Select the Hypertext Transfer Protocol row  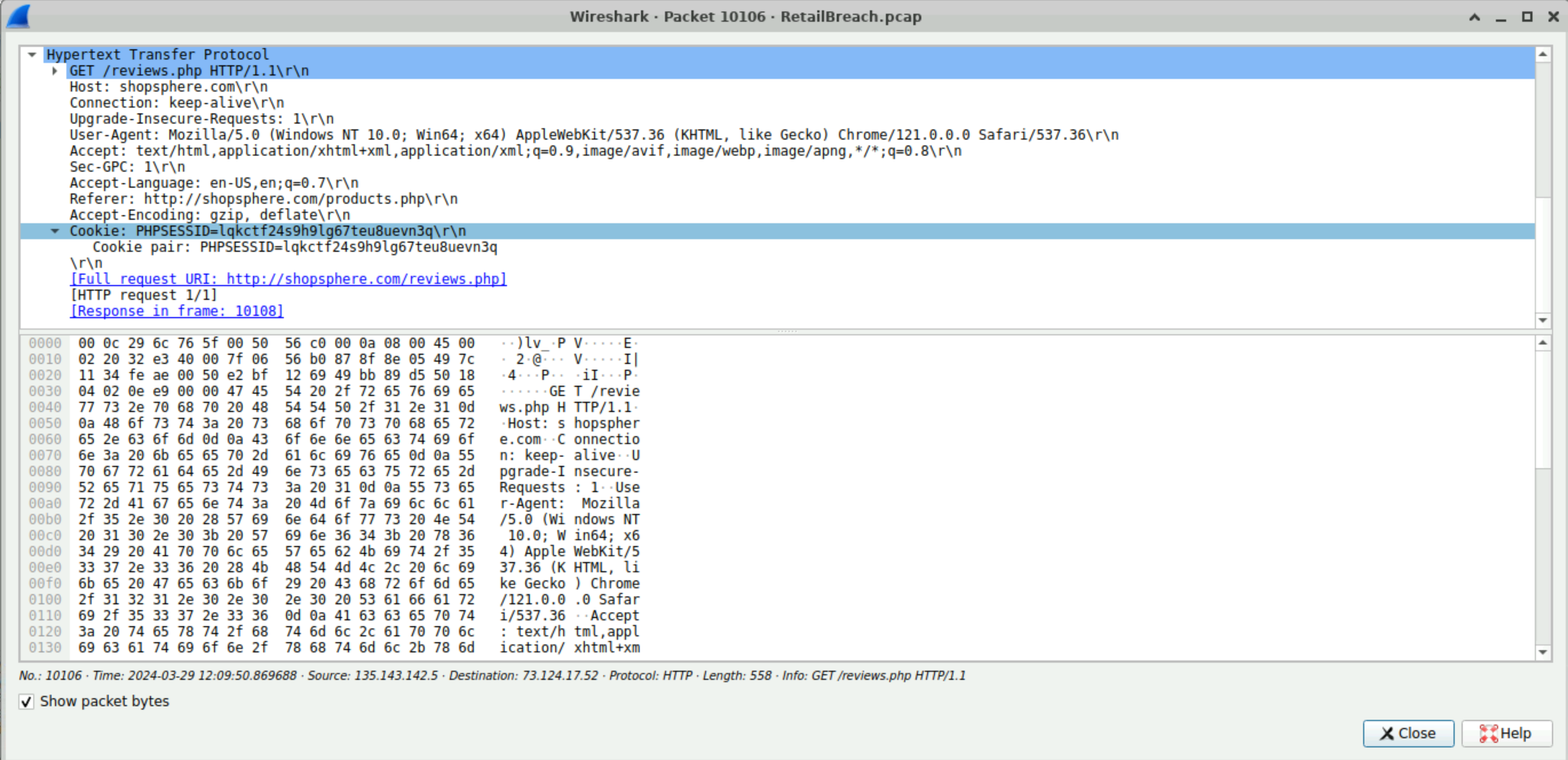point(158,54)
